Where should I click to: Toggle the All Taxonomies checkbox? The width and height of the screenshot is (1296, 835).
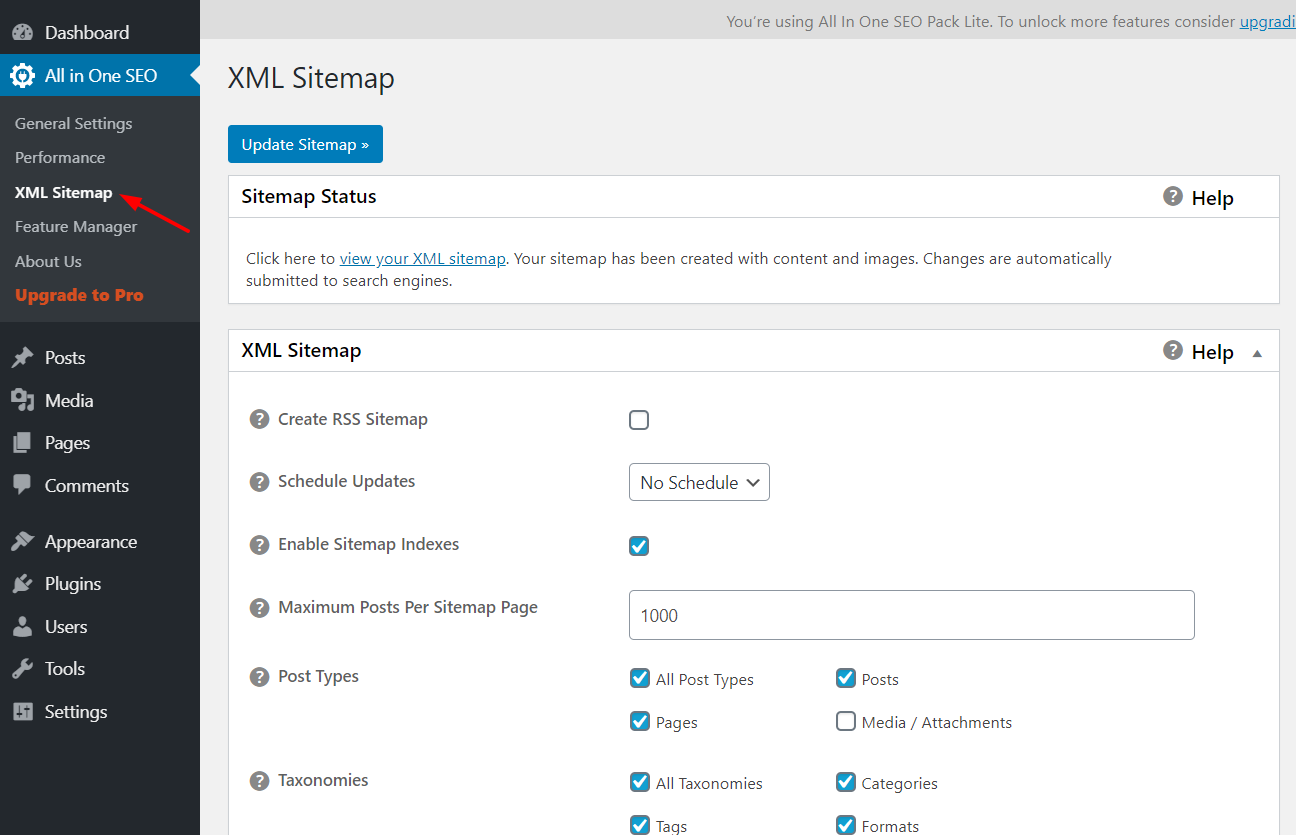coord(640,782)
